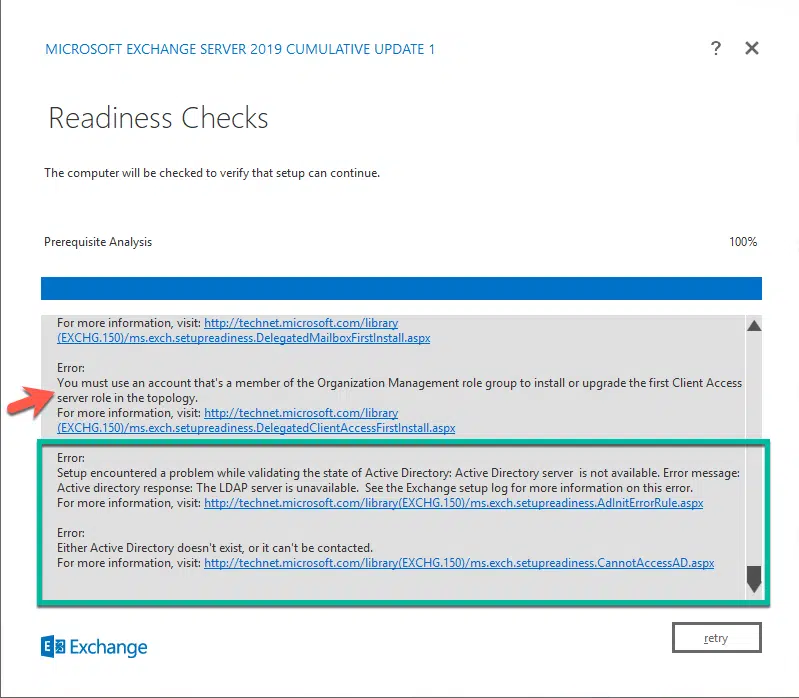The width and height of the screenshot is (799, 698).
Task: Open the DelegatedClientAccessFirstInstall.aspx link
Action: (256, 420)
